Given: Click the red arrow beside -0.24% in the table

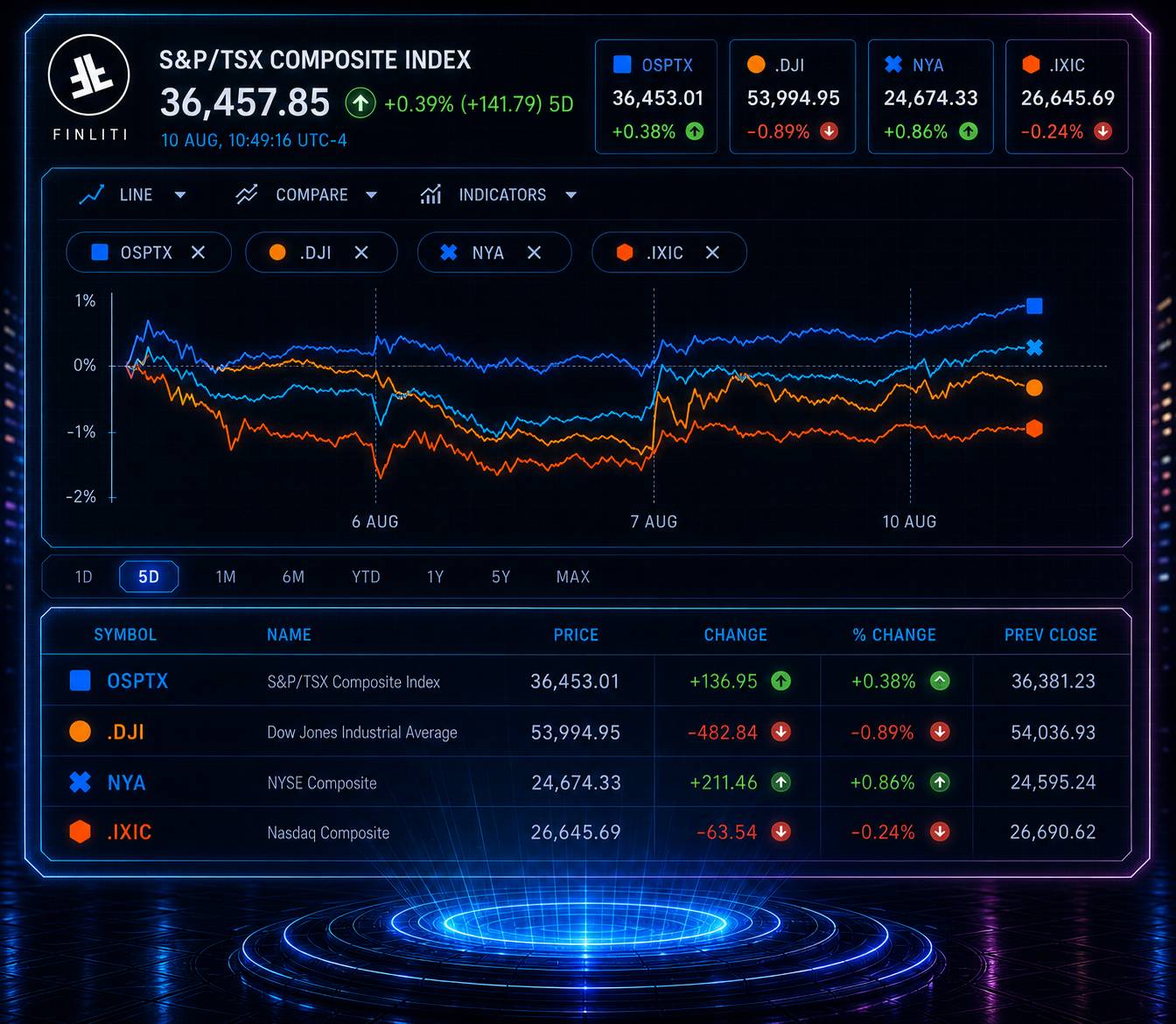Looking at the screenshot, I should pyautogui.click(x=940, y=831).
